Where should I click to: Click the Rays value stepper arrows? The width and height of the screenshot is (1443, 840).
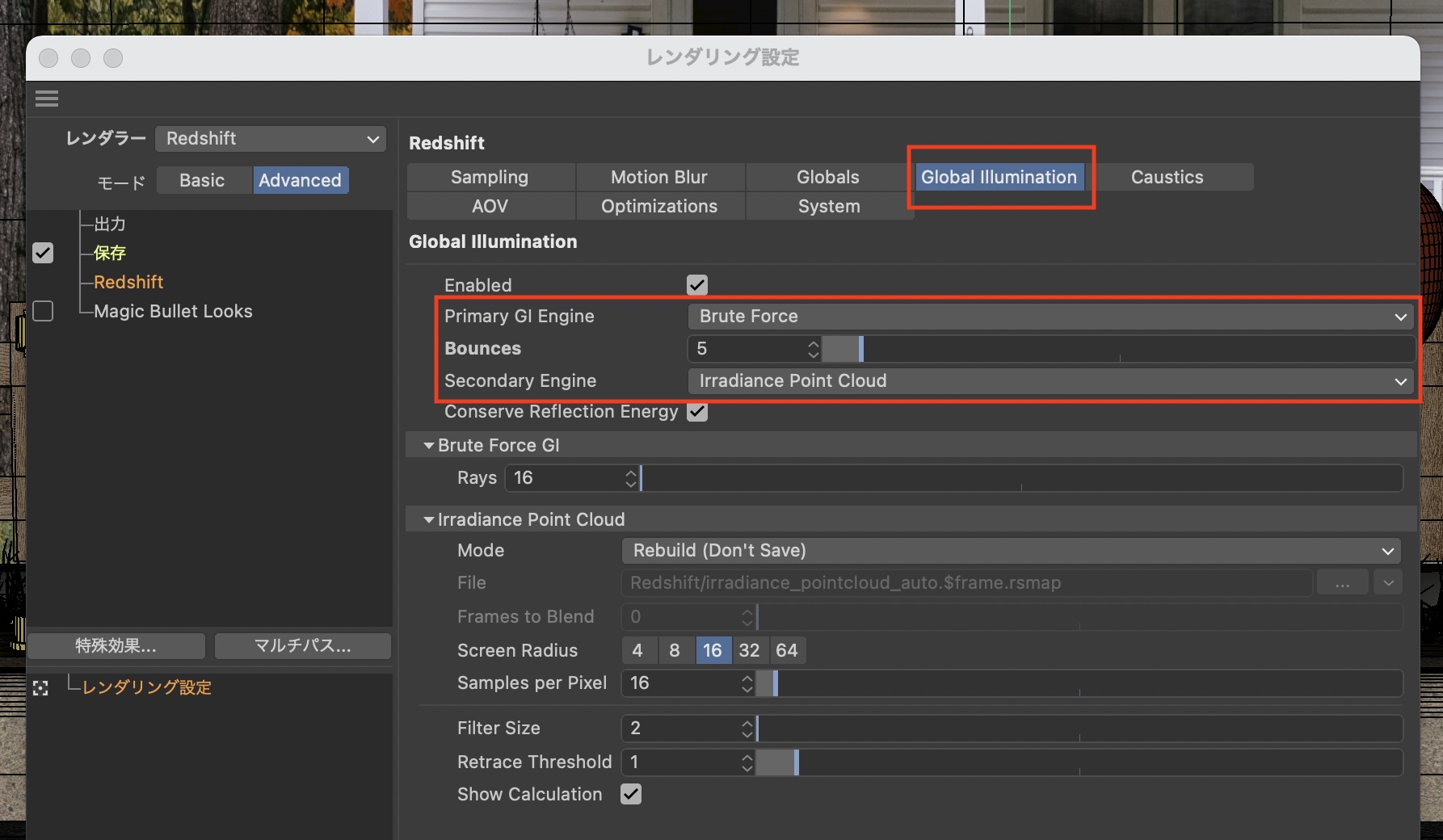click(x=630, y=478)
